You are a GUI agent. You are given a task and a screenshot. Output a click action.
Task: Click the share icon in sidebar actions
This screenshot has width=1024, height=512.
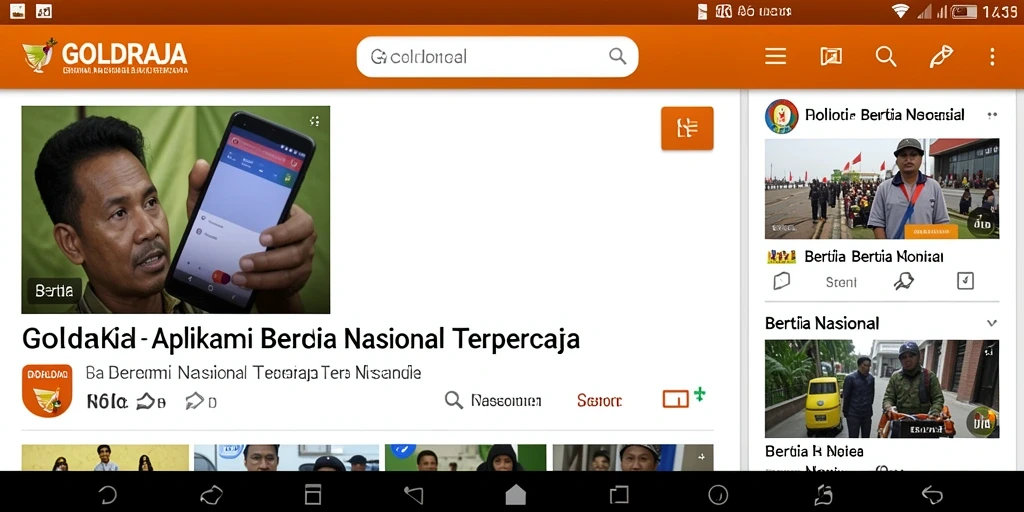tap(904, 281)
